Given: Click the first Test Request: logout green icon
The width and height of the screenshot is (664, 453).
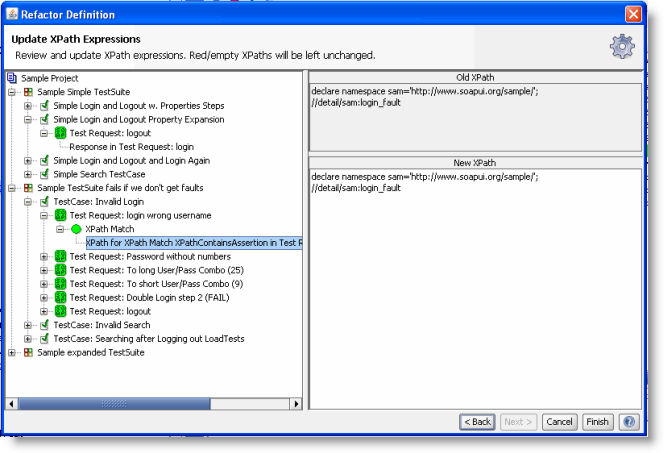Looking at the screenshot, I should click(x=61, y=133).
